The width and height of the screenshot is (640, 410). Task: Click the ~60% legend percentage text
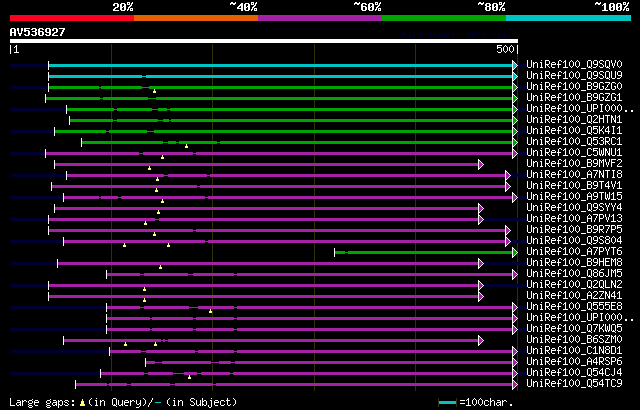[367, 7]
